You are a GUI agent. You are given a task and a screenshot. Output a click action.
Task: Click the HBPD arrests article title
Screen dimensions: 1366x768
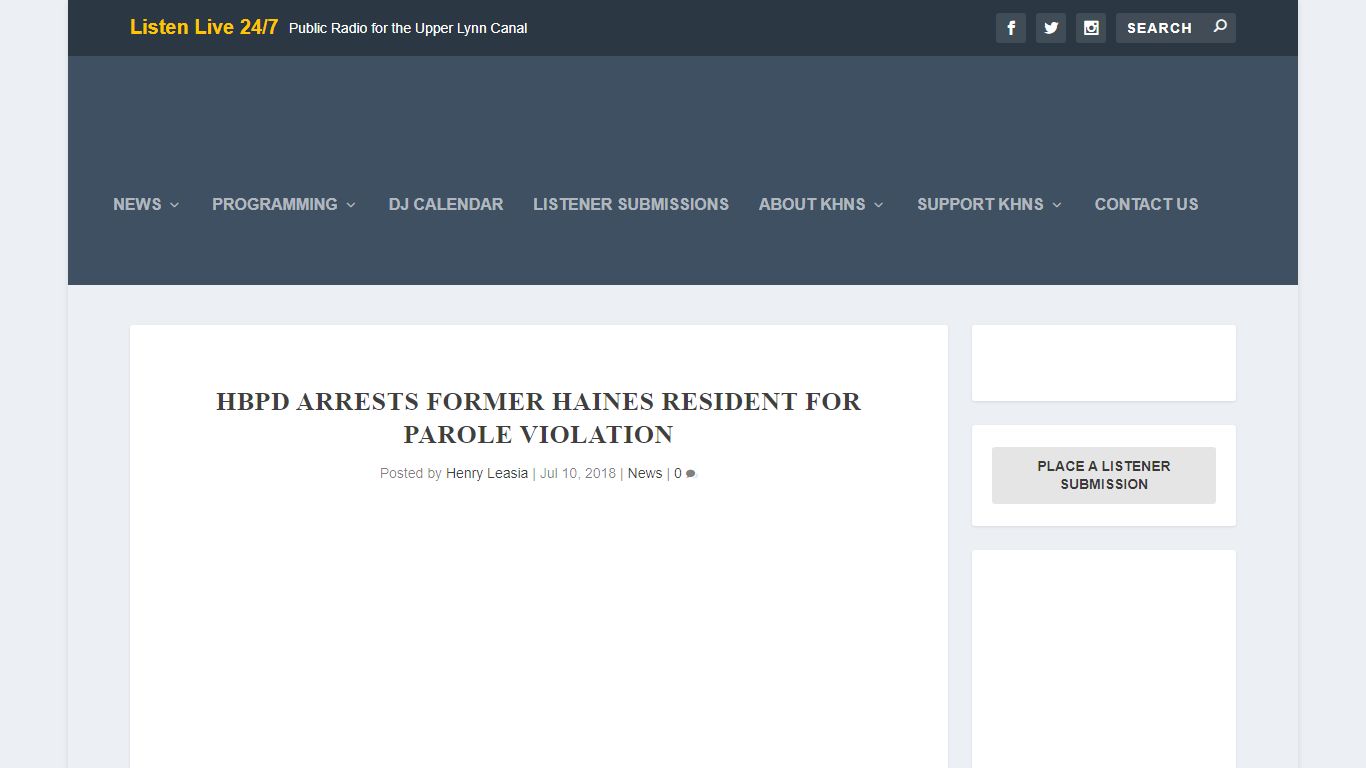click(x=539, y=418)
